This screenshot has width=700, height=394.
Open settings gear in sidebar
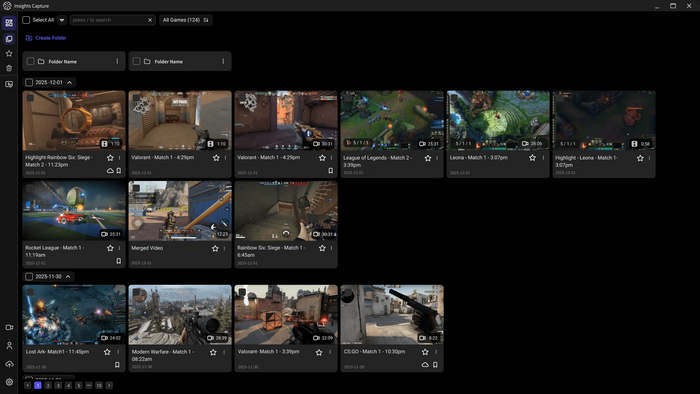(9, 382)
